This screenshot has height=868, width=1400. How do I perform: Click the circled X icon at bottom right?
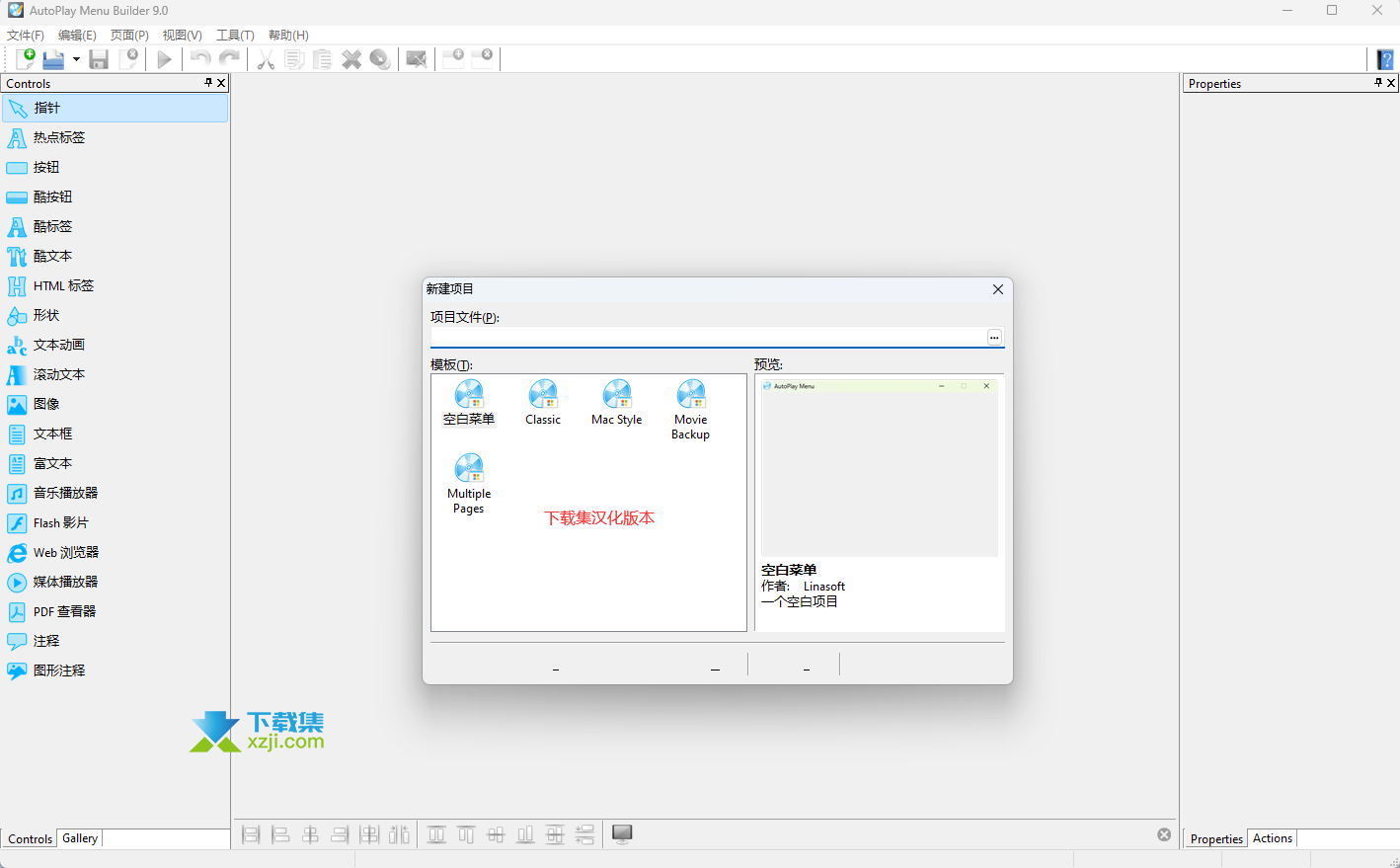(1164, 834)
